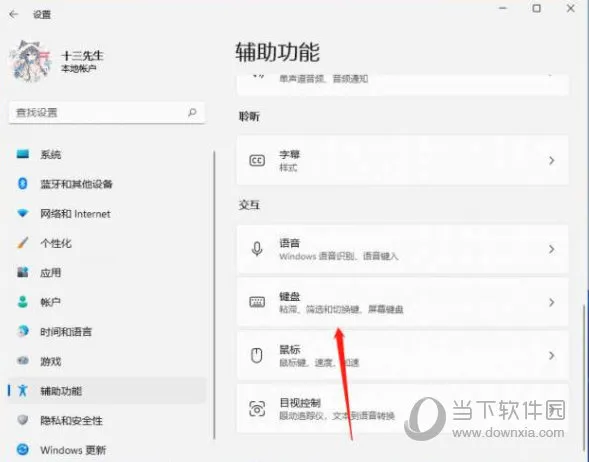The width and height of the screenshot is (589, 462).
Task: Open the user profile avatar
Action: click(x=30, y=61)
